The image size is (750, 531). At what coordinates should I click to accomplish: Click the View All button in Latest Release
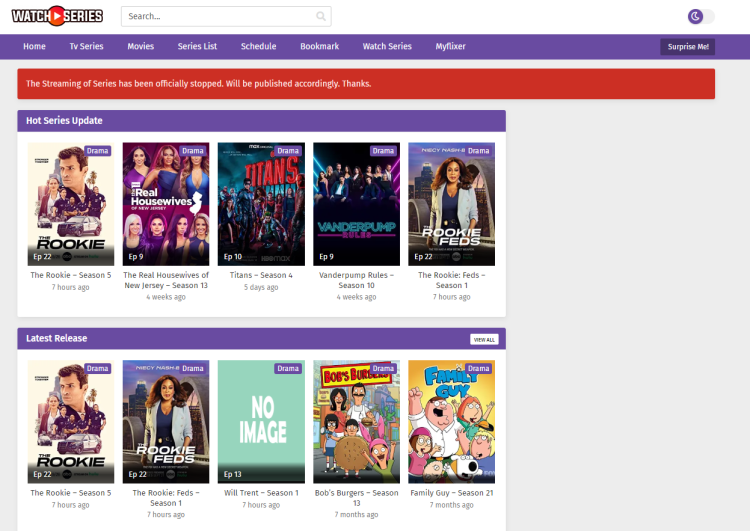[x=484, y=339]
